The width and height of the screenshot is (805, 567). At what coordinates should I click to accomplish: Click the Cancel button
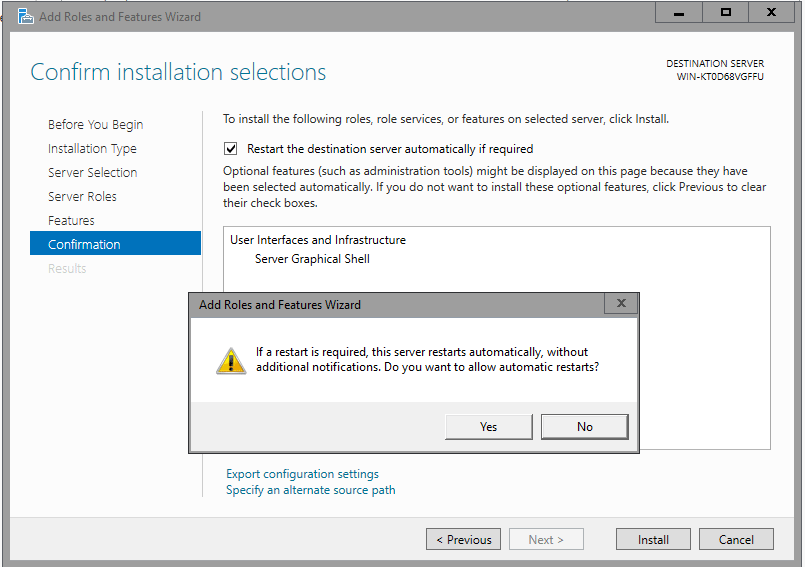tap(735, 539)
